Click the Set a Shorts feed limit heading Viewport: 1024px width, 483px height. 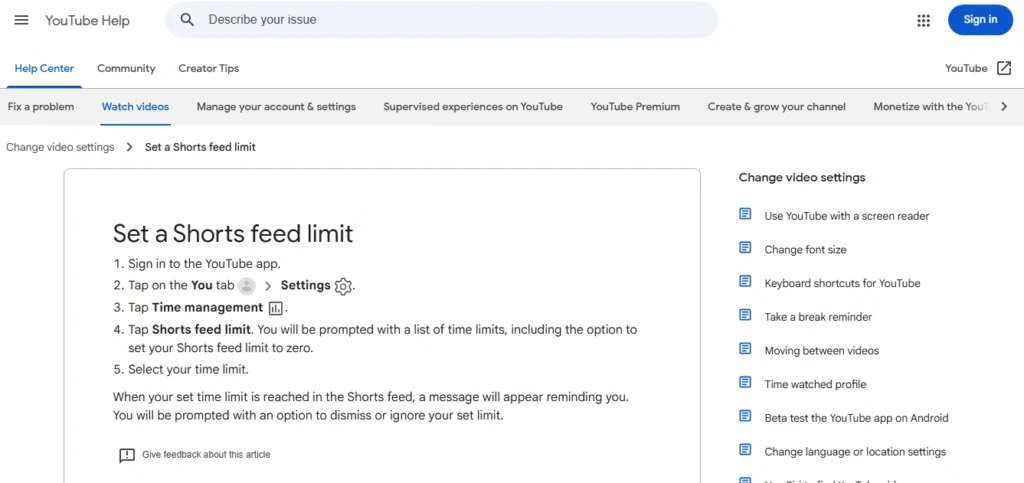tap(233, 233)
